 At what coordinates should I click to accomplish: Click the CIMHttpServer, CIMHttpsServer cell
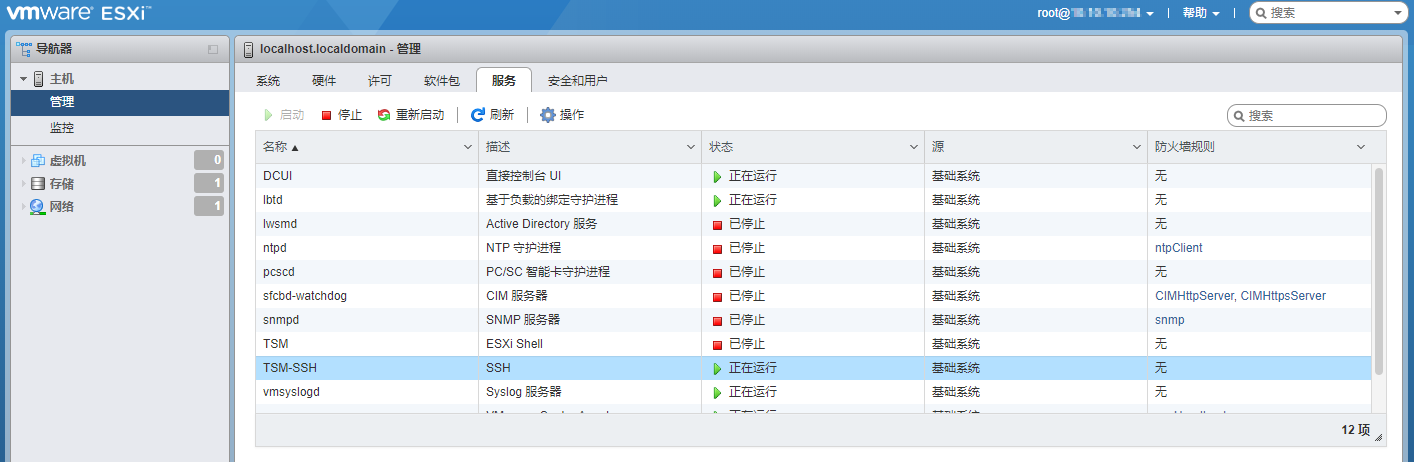coord(1240,296)
